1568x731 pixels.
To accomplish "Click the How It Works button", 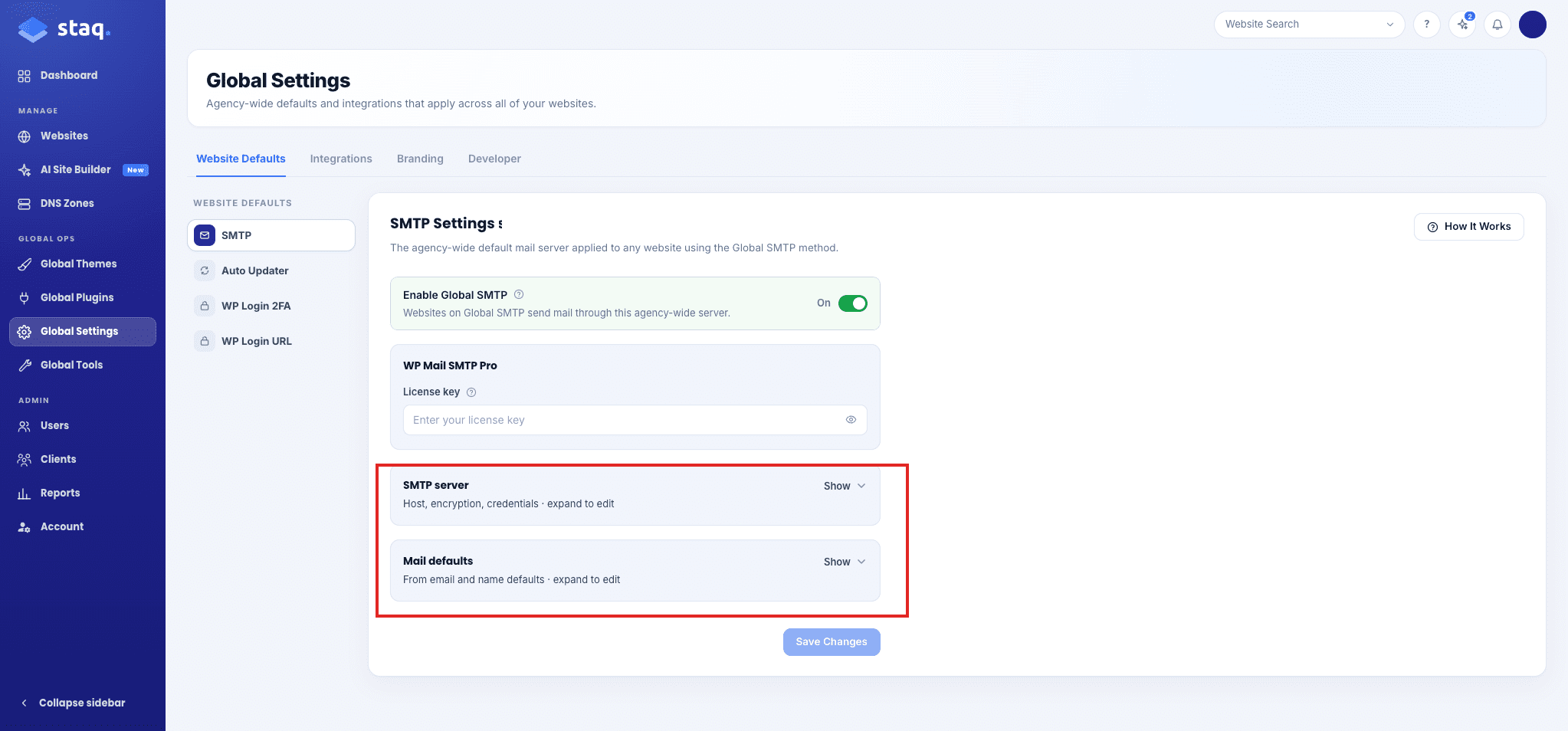I will coord(1468,227).
